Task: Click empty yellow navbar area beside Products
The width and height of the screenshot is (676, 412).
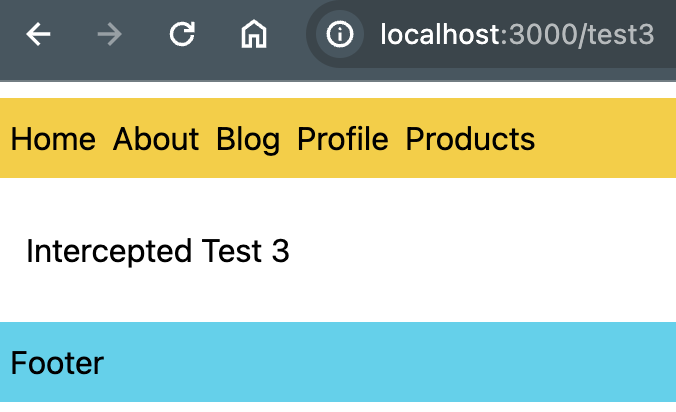Action: 605,138
